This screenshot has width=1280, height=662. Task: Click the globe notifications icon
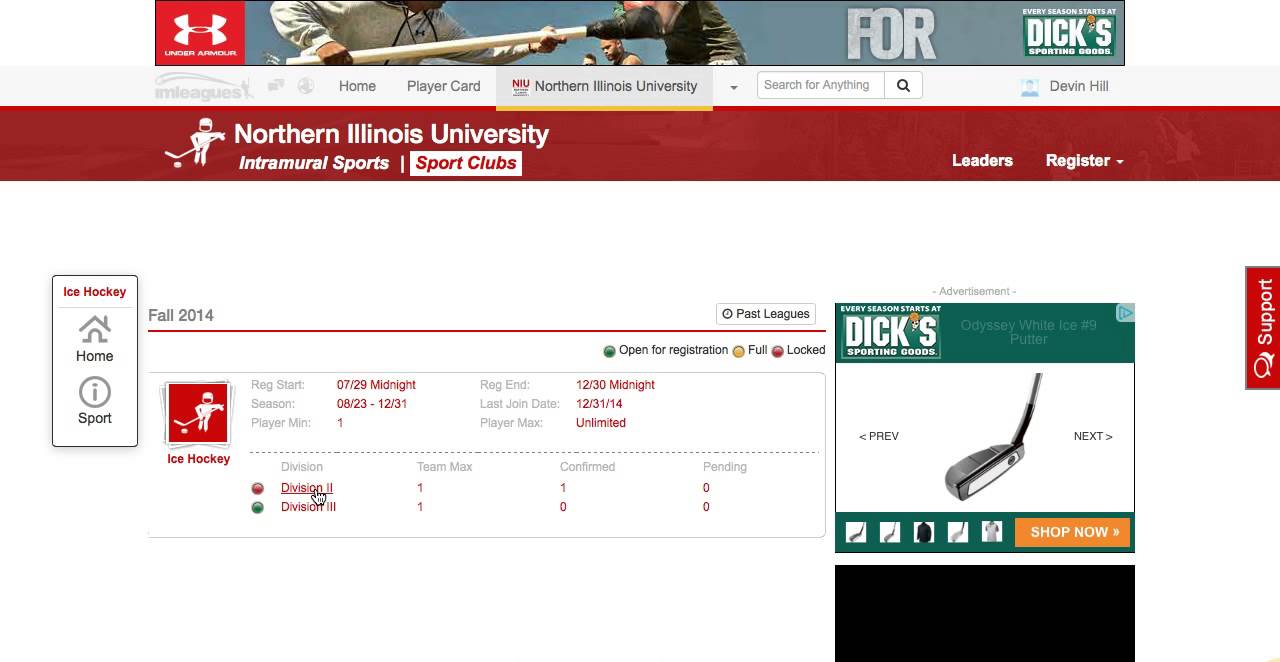tap(306, 86)
